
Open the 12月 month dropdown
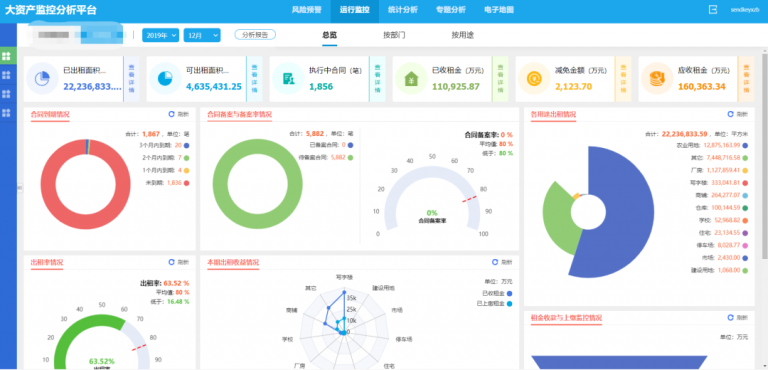202,35
